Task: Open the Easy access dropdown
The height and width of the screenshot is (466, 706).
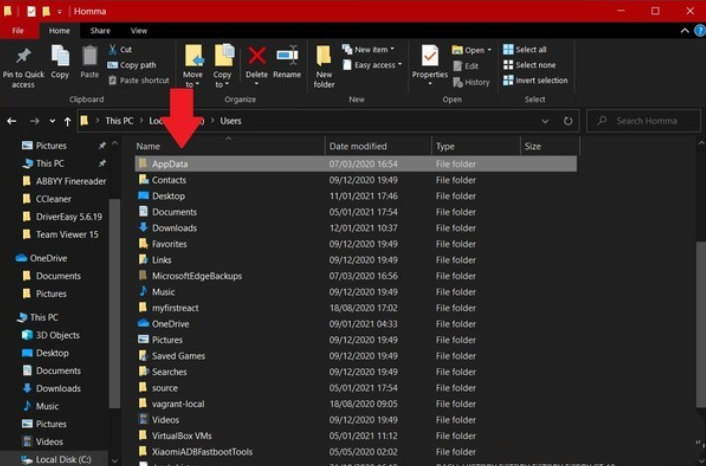Action: pos(372,65)
